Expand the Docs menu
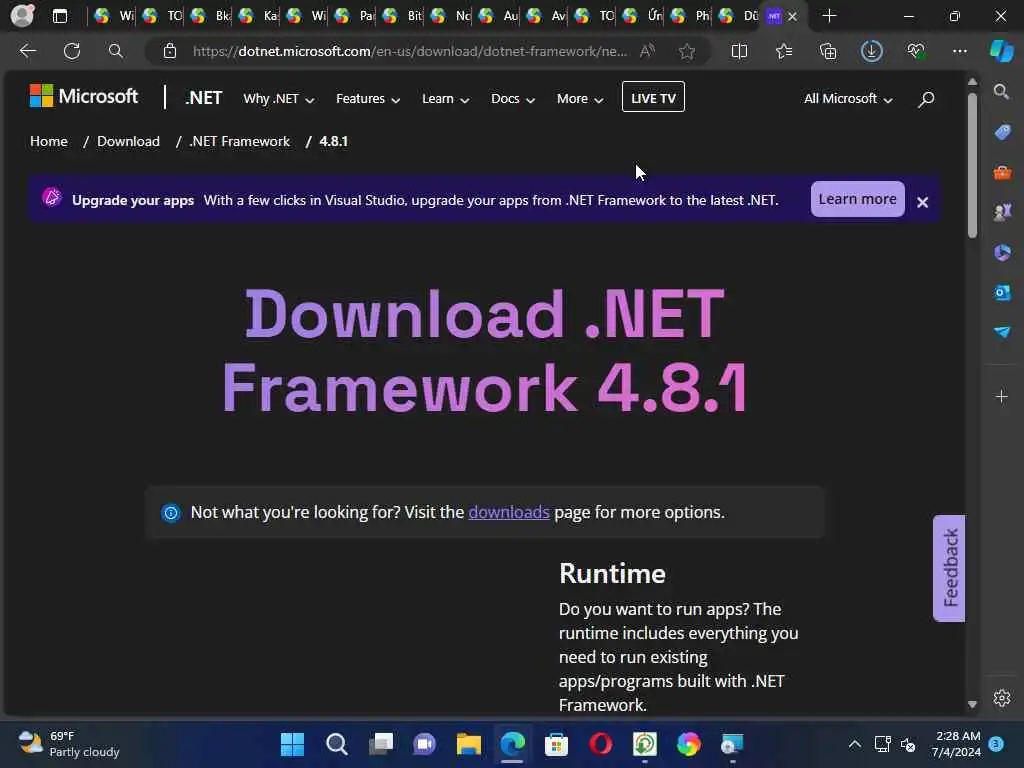 coord(513,99)
